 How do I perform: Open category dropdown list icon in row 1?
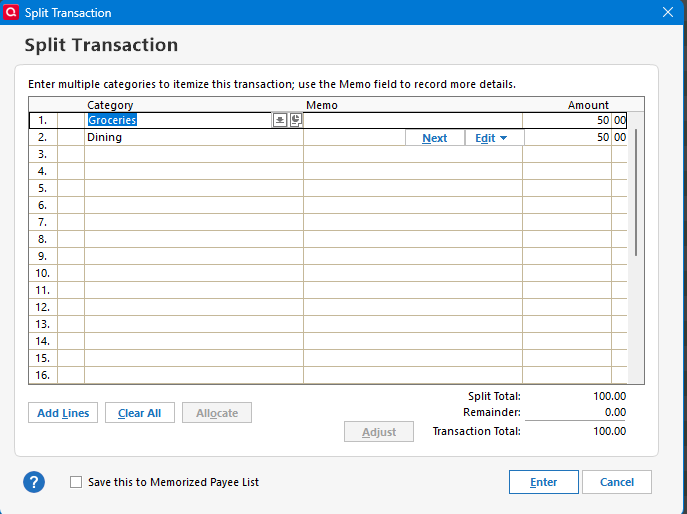click(280, 120)
